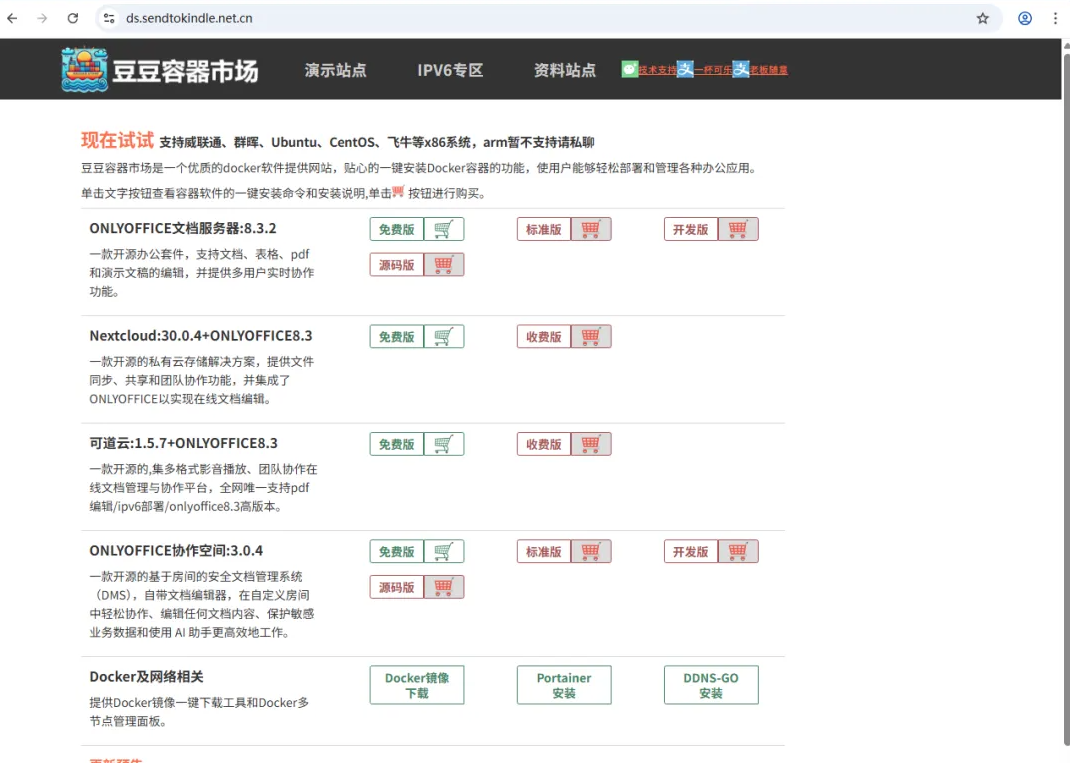Click the DDNS-GO安装 button
The image size is (1070, 763).
[711, 685]
